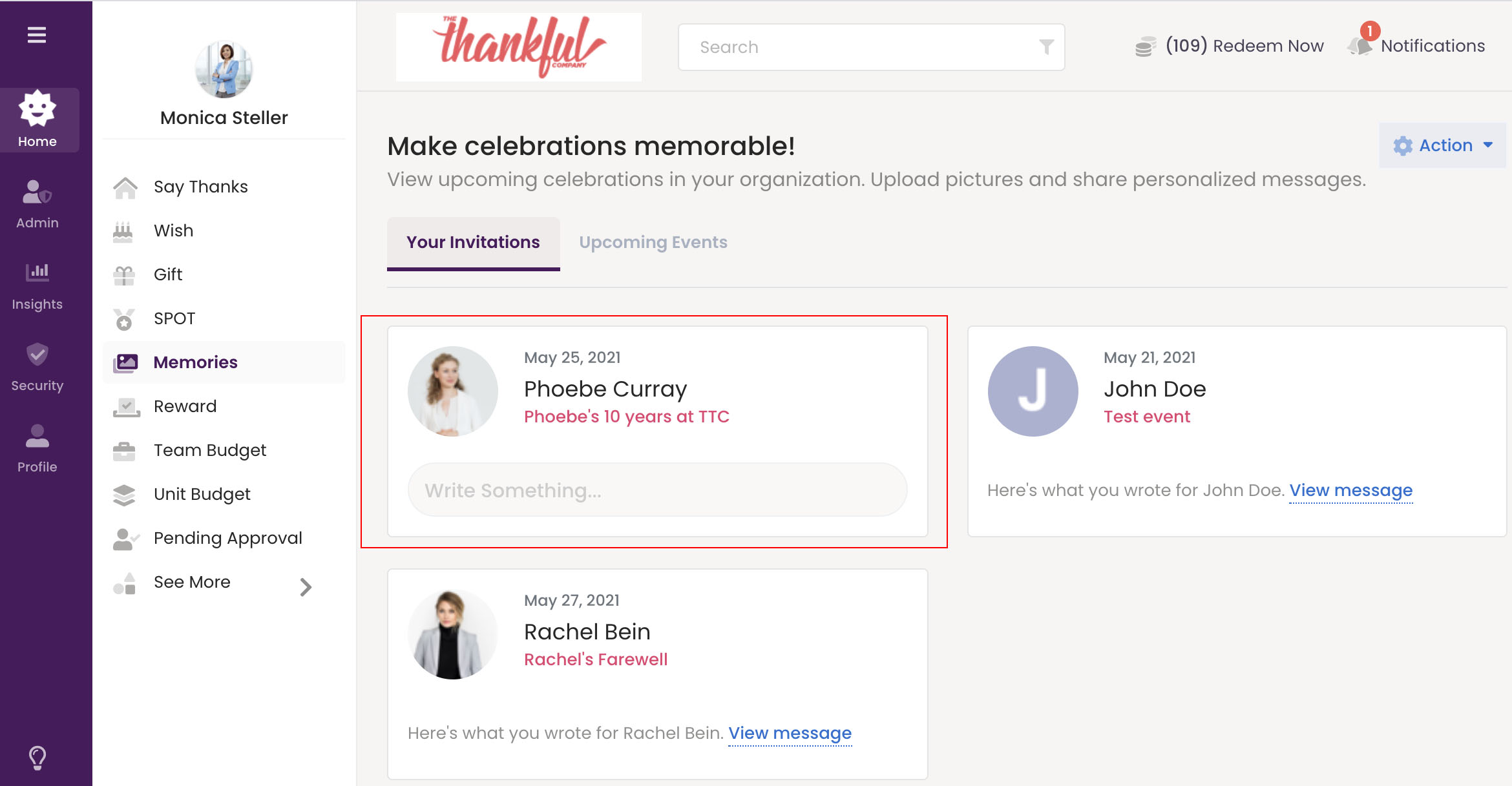Go to Security shield icon
The width and height of the screenshot is (1512, 786).
(x=37, y=355)
